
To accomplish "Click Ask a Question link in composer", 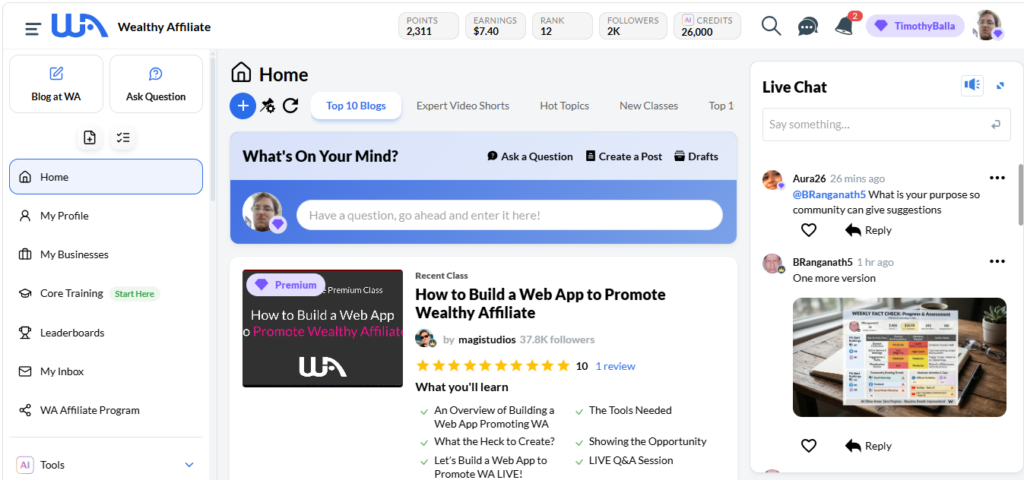I will [x=530, y=157].
